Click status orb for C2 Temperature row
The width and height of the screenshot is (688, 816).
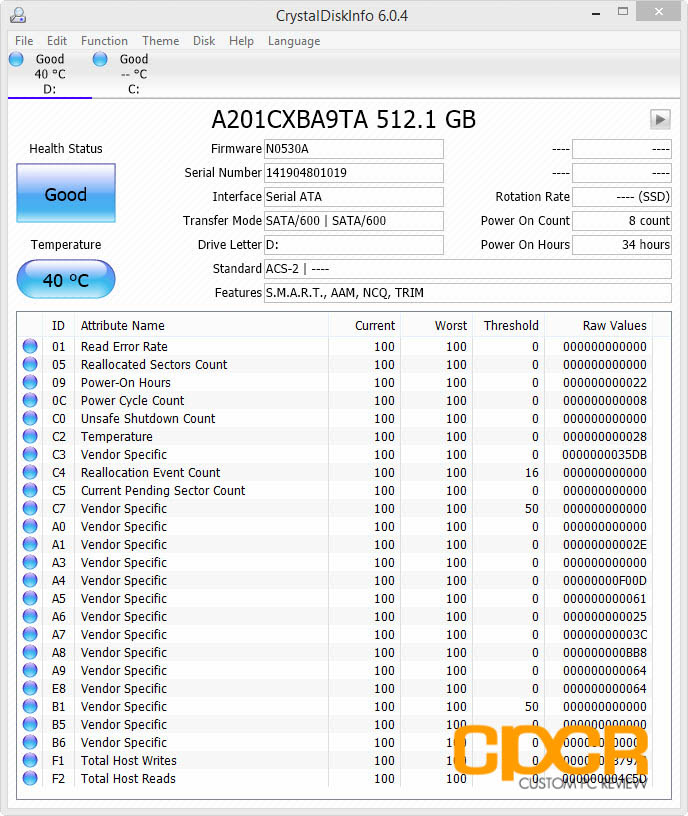coord(30,436)
